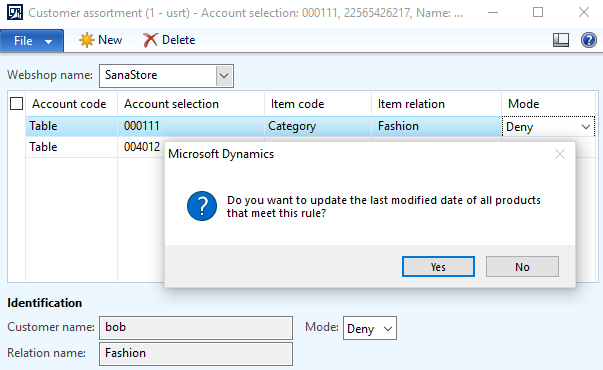Confirm with the Yes button

pos(438,267)
